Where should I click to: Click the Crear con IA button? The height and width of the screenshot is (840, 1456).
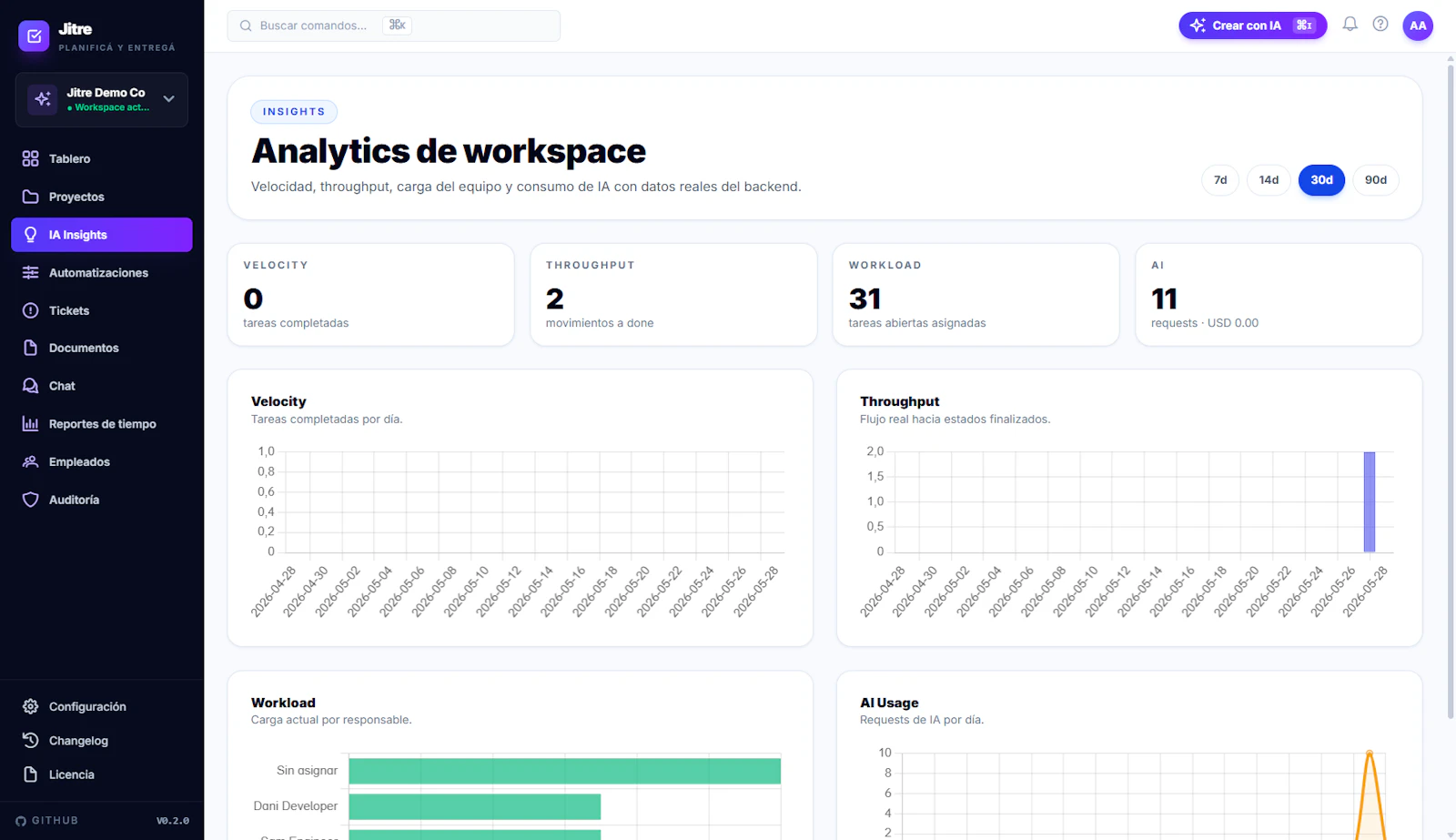tap(1253, 25)
